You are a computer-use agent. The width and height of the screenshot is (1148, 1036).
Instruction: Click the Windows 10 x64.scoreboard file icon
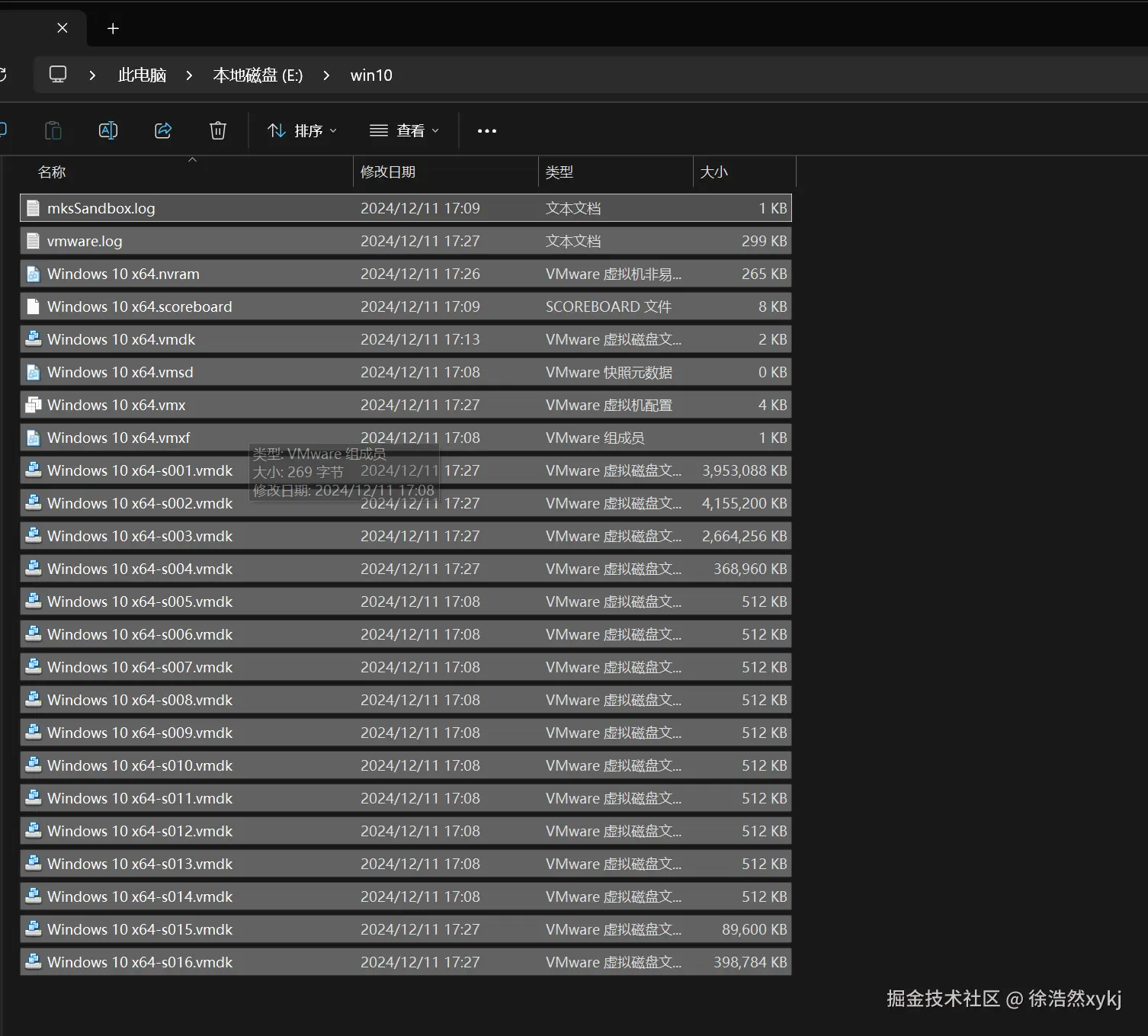coord(33,306)
